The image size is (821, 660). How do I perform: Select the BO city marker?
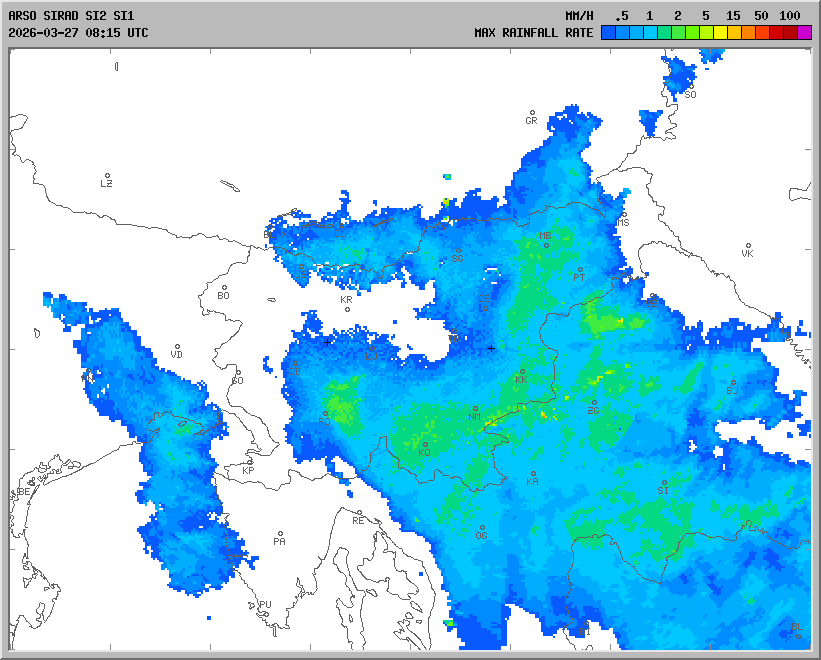[x=224, y=288]
